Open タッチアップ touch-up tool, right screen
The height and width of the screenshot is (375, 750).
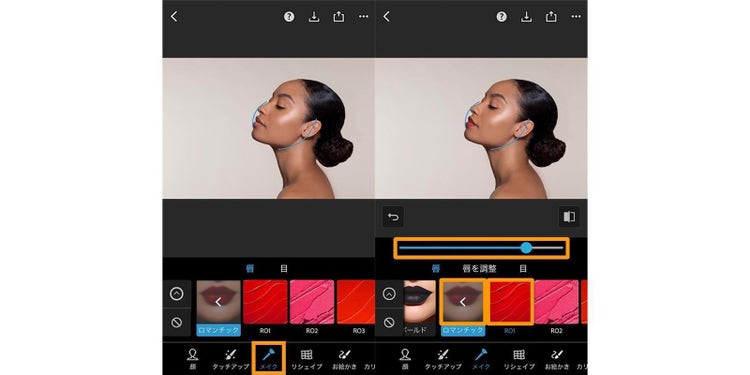(x=443, y=359)
